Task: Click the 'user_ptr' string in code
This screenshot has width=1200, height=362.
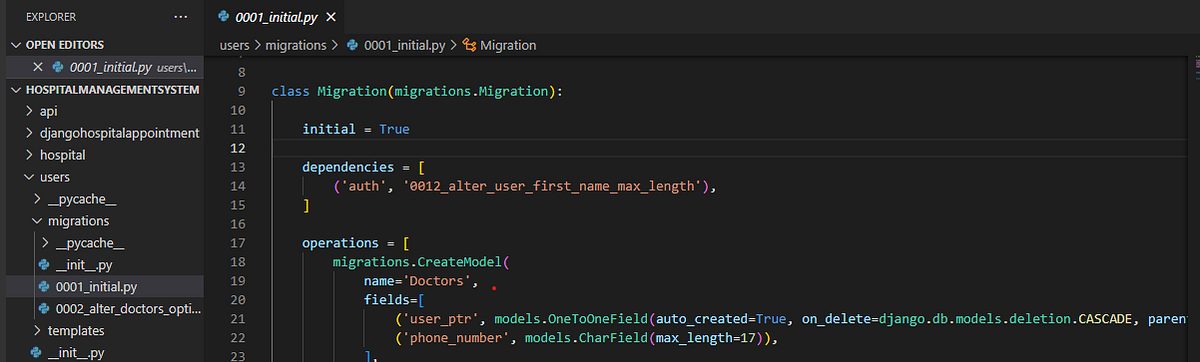Action: (441, 319)
